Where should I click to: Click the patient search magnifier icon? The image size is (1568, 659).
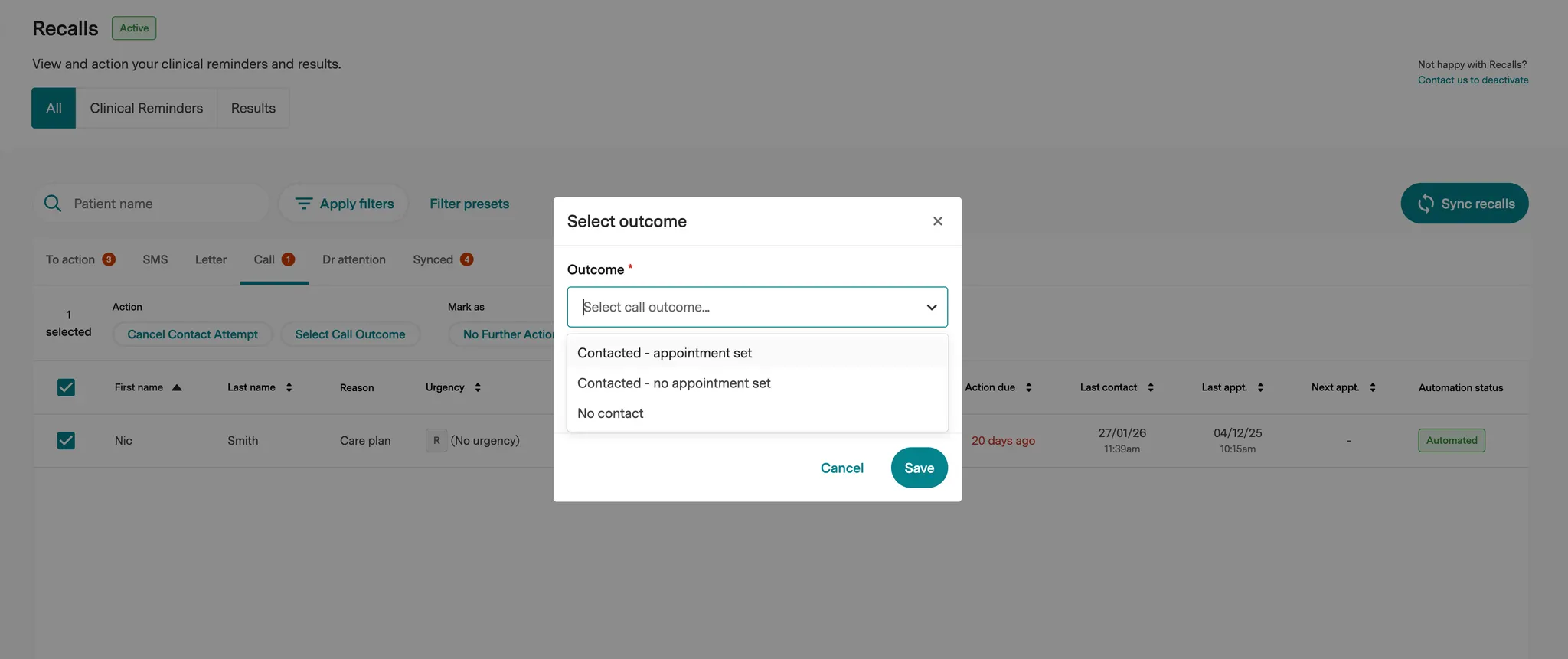pos(53,204)
